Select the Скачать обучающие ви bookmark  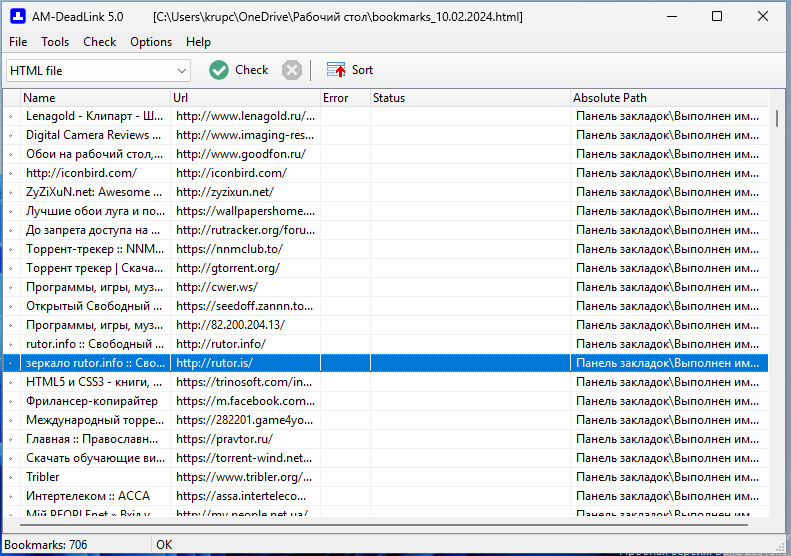click(385, 458)
